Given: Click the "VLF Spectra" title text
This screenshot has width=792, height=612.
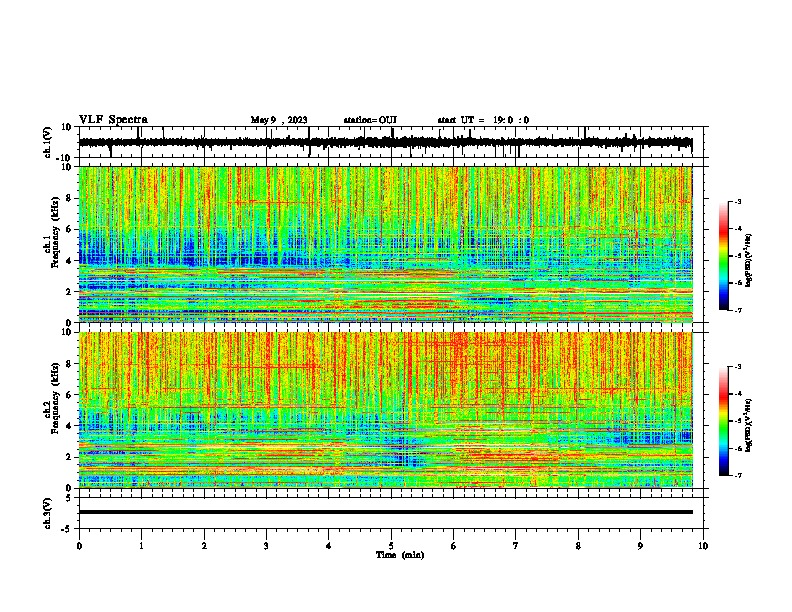Looking at the screenshot, I should [113, 120].
